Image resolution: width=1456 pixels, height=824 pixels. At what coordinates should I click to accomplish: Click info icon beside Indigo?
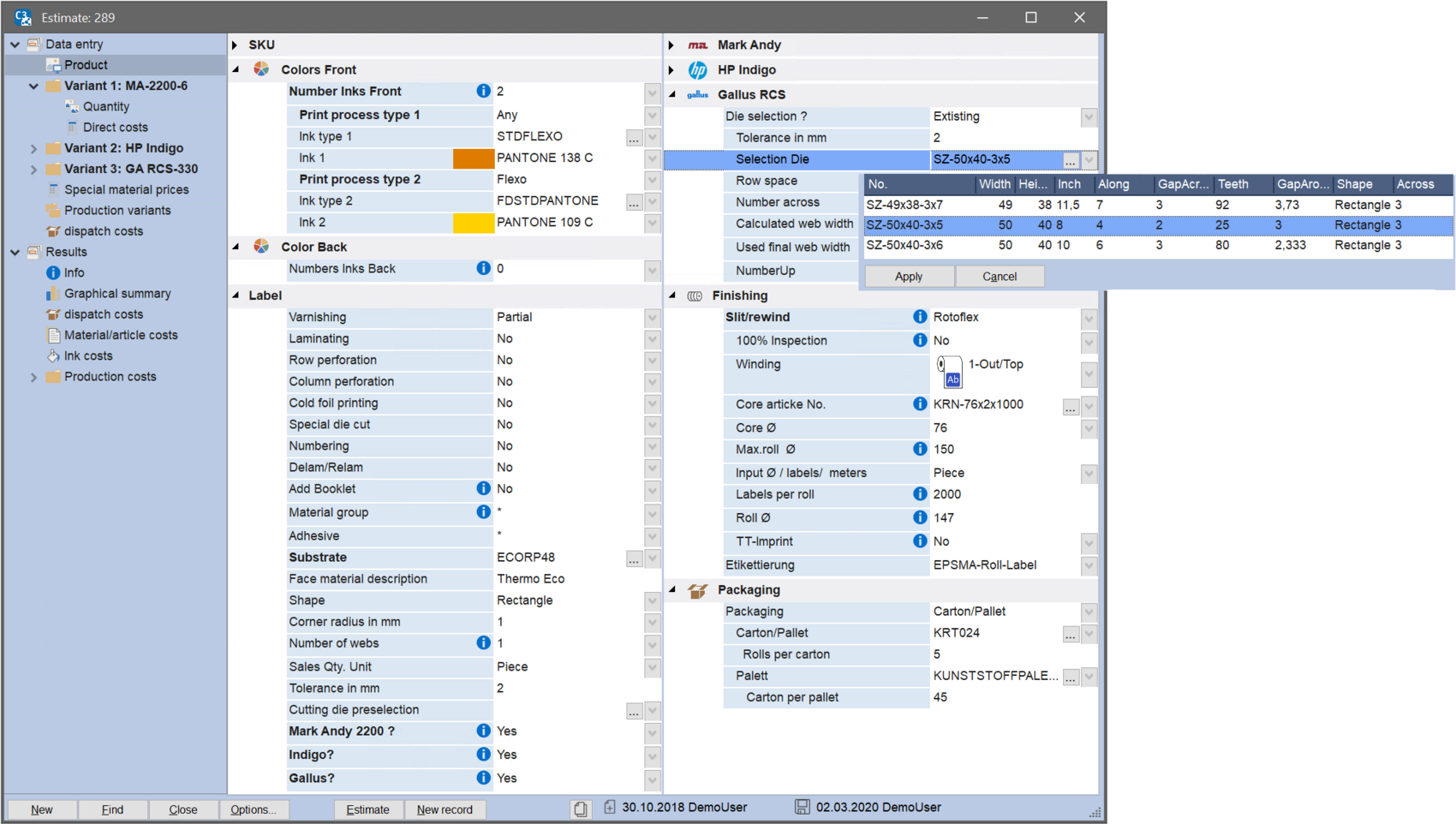[483, 754]
